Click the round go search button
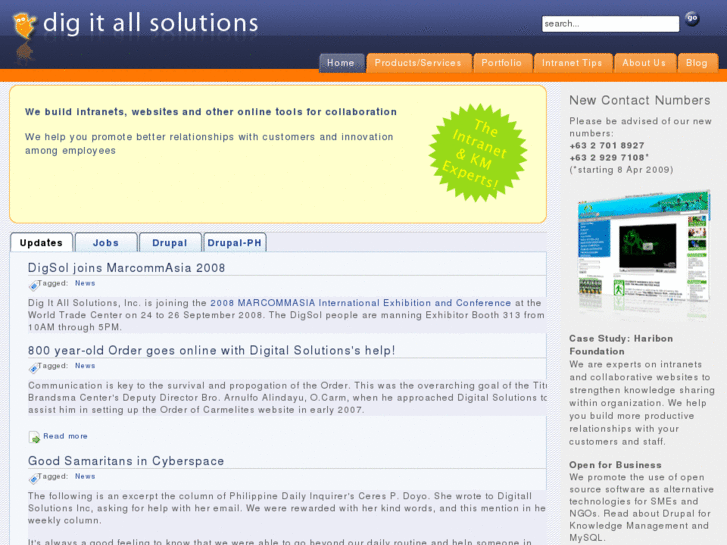 click(x=692, y=19)
